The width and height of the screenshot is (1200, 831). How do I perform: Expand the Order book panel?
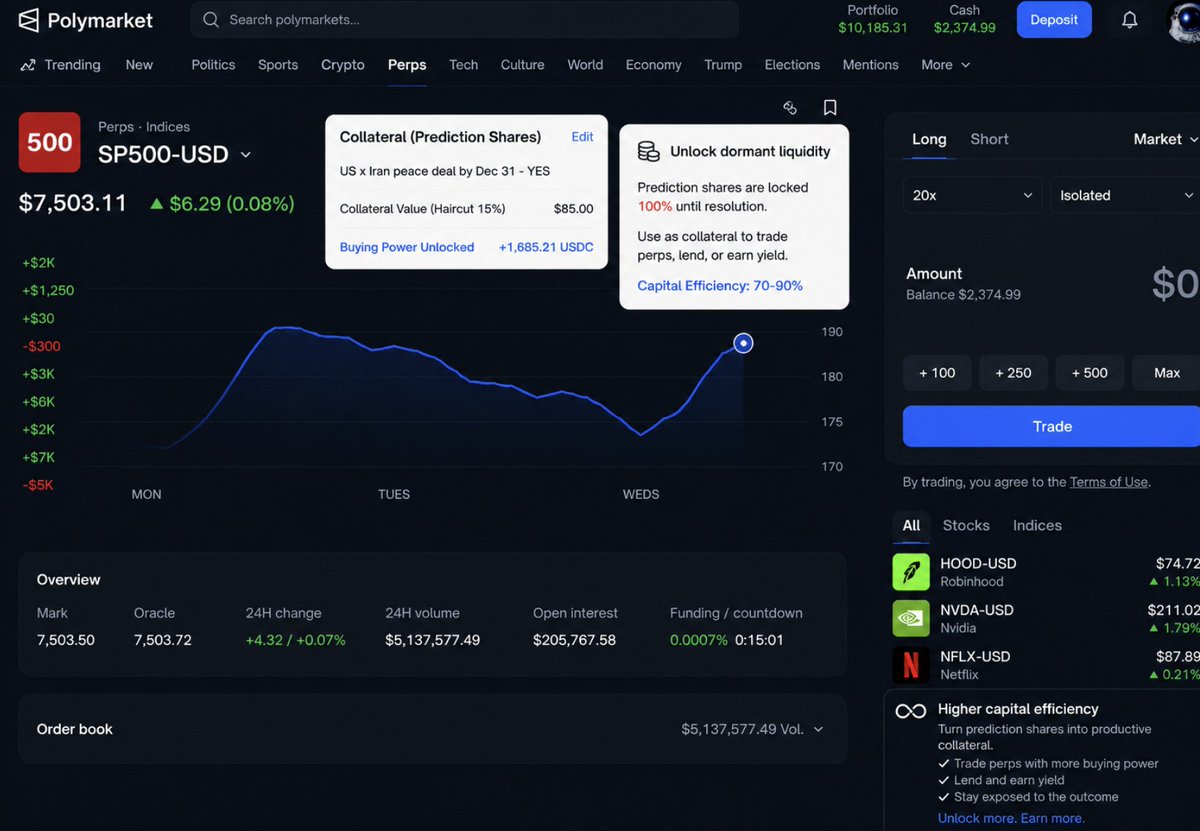[x=432, y=729]
